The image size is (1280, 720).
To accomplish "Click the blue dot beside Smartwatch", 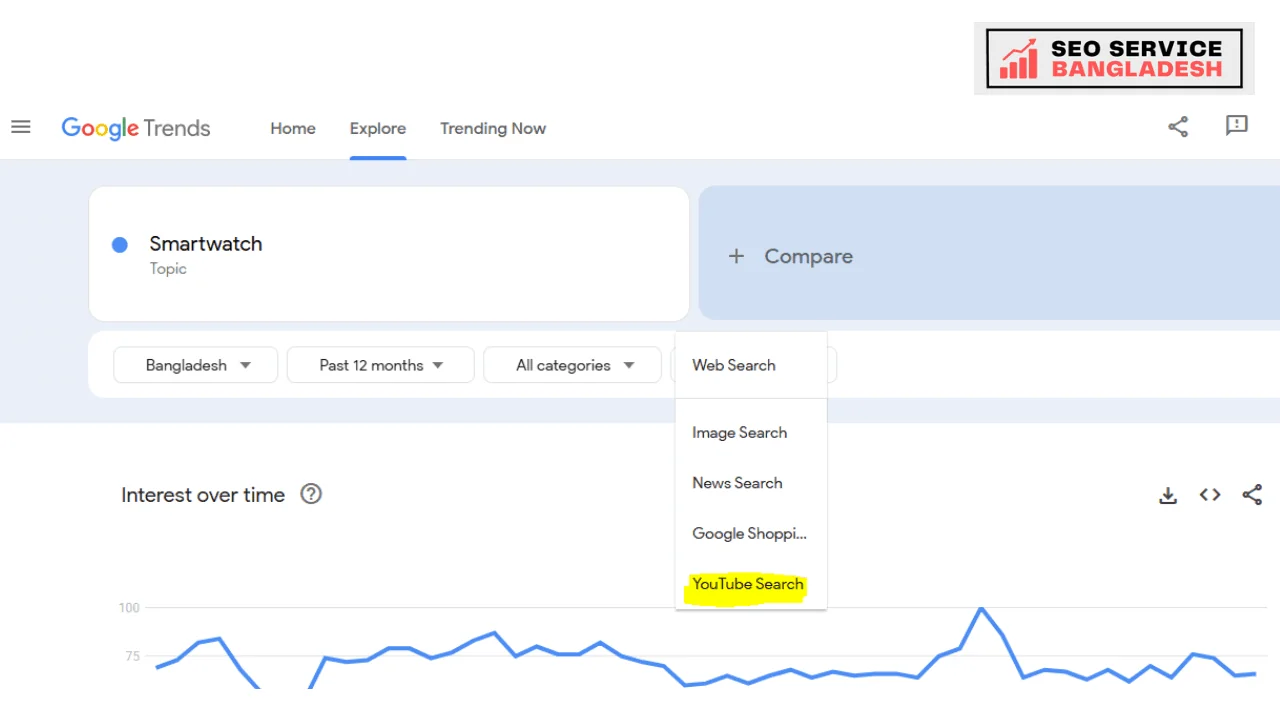I will click(120, 245).
